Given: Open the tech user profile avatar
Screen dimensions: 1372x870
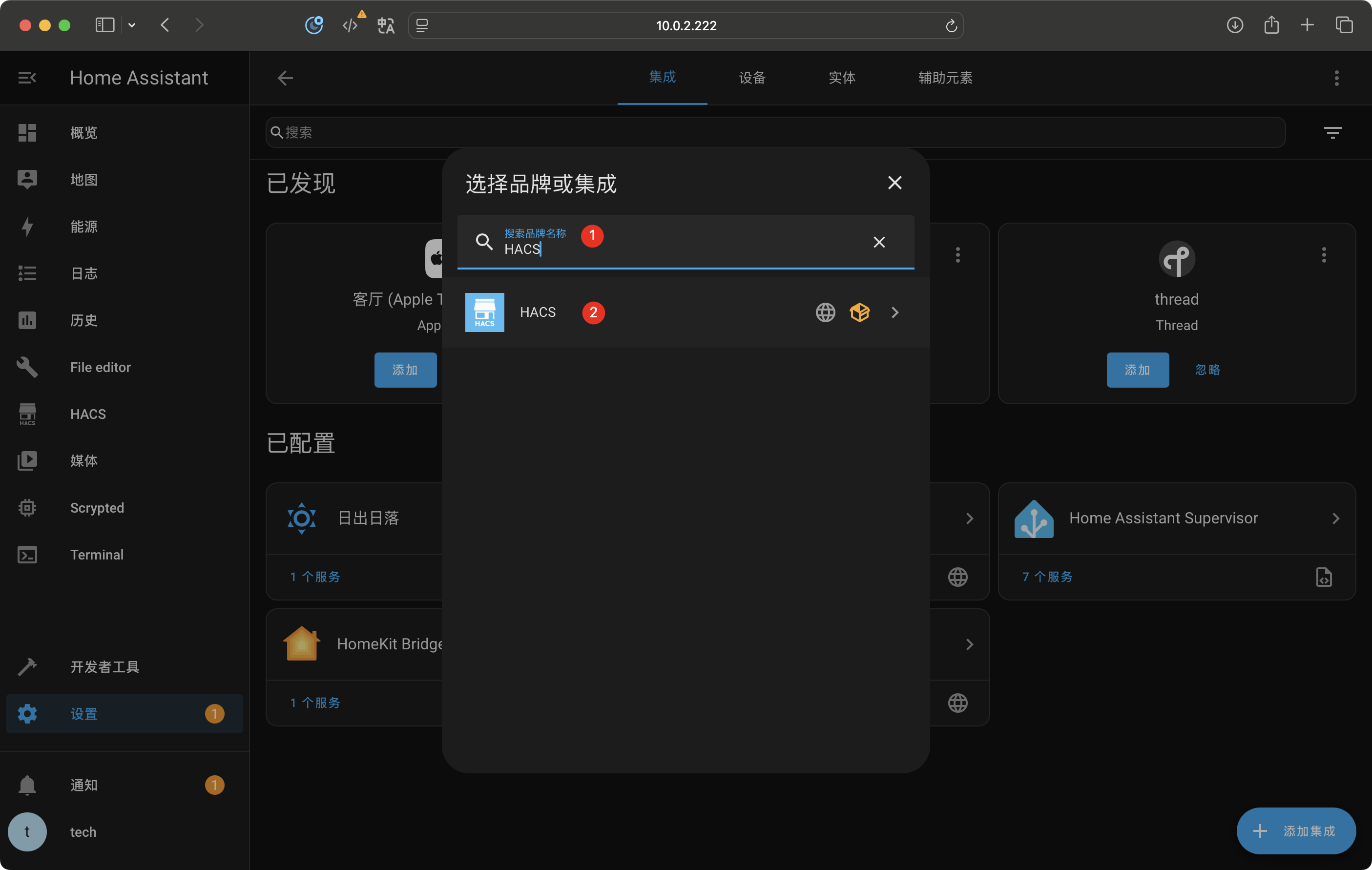Looking at the screenshot, I should point(27,832).
